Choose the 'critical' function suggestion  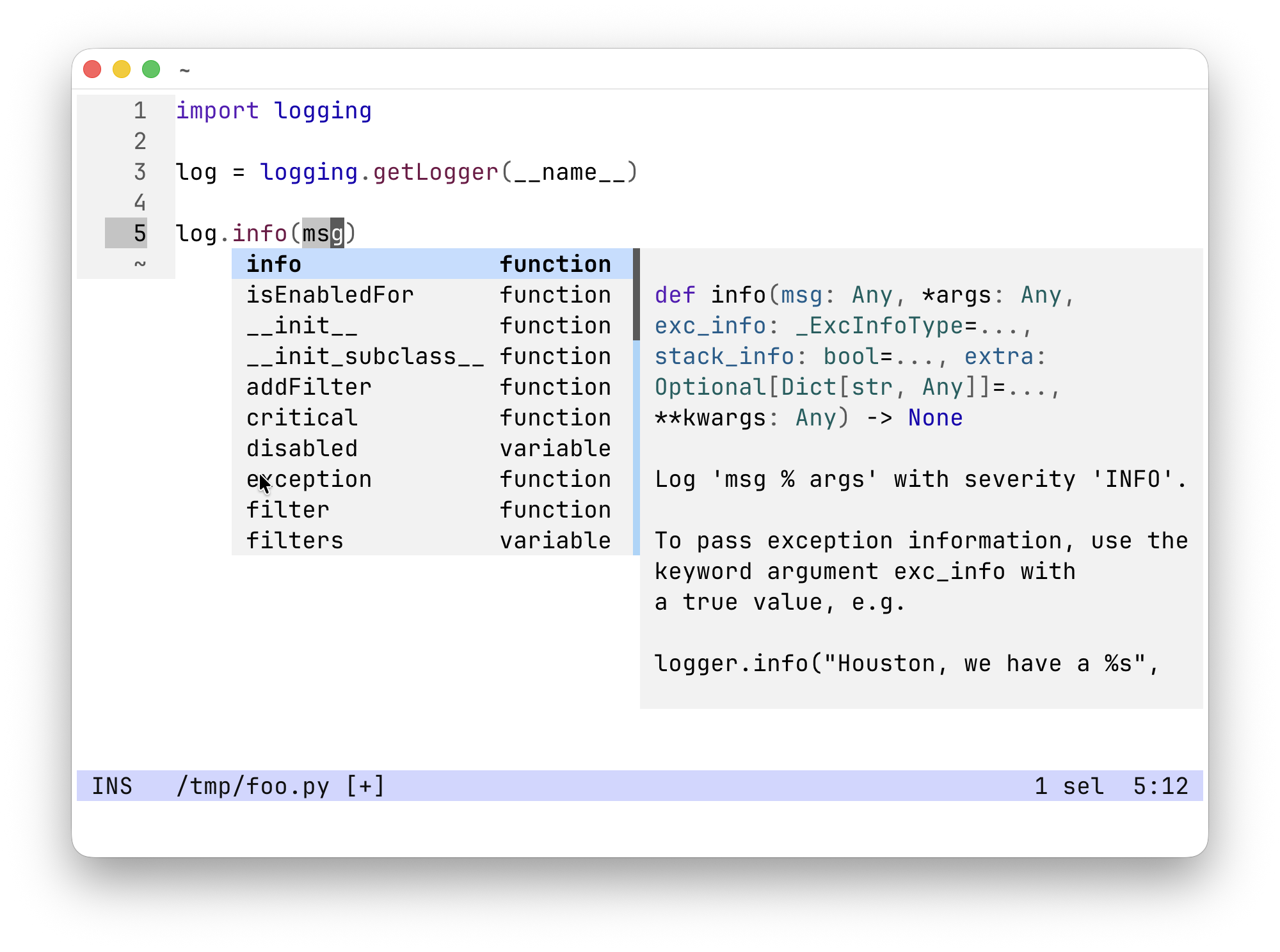tap(301, 418)
